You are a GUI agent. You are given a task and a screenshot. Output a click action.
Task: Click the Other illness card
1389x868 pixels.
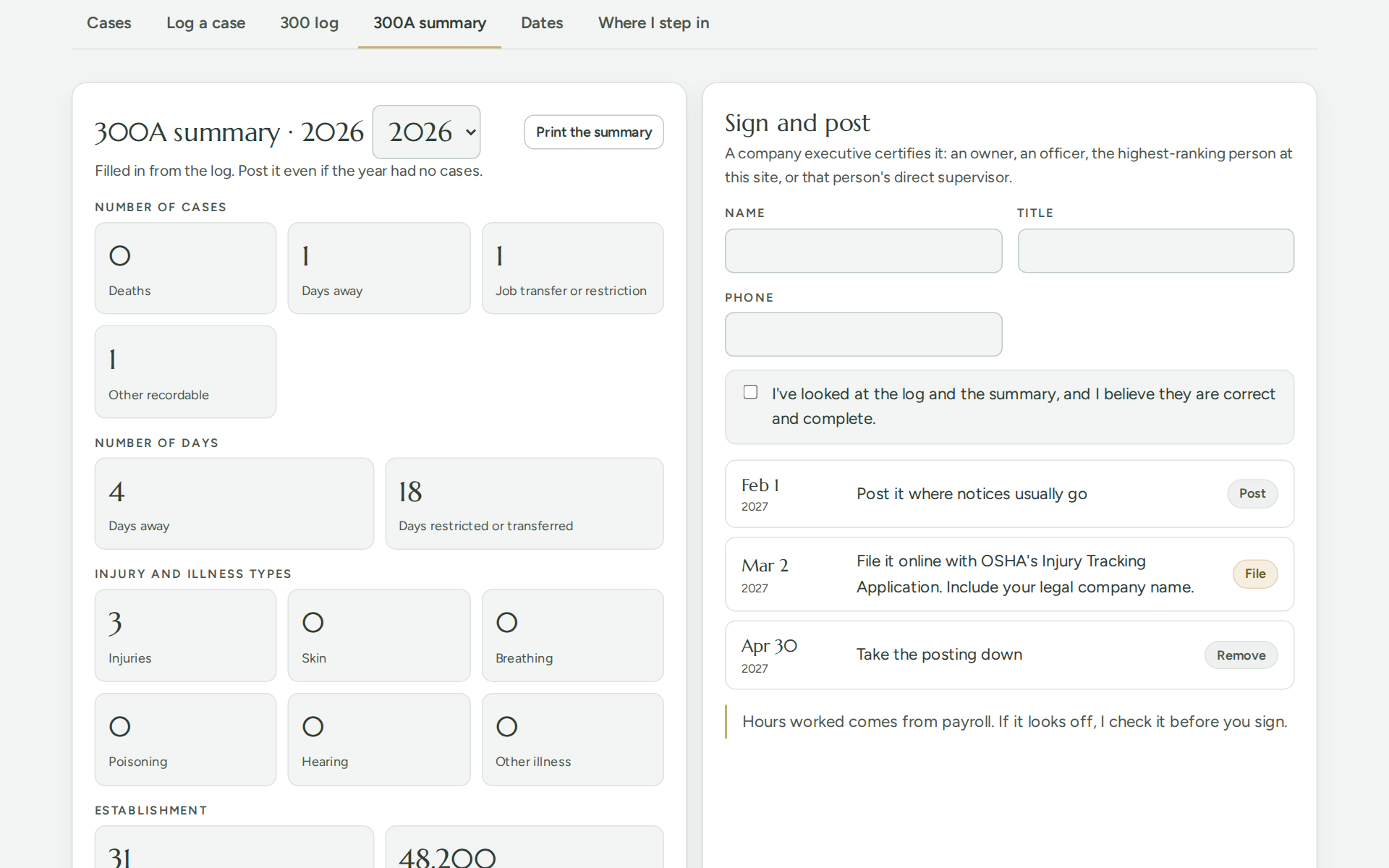point(572,739)
